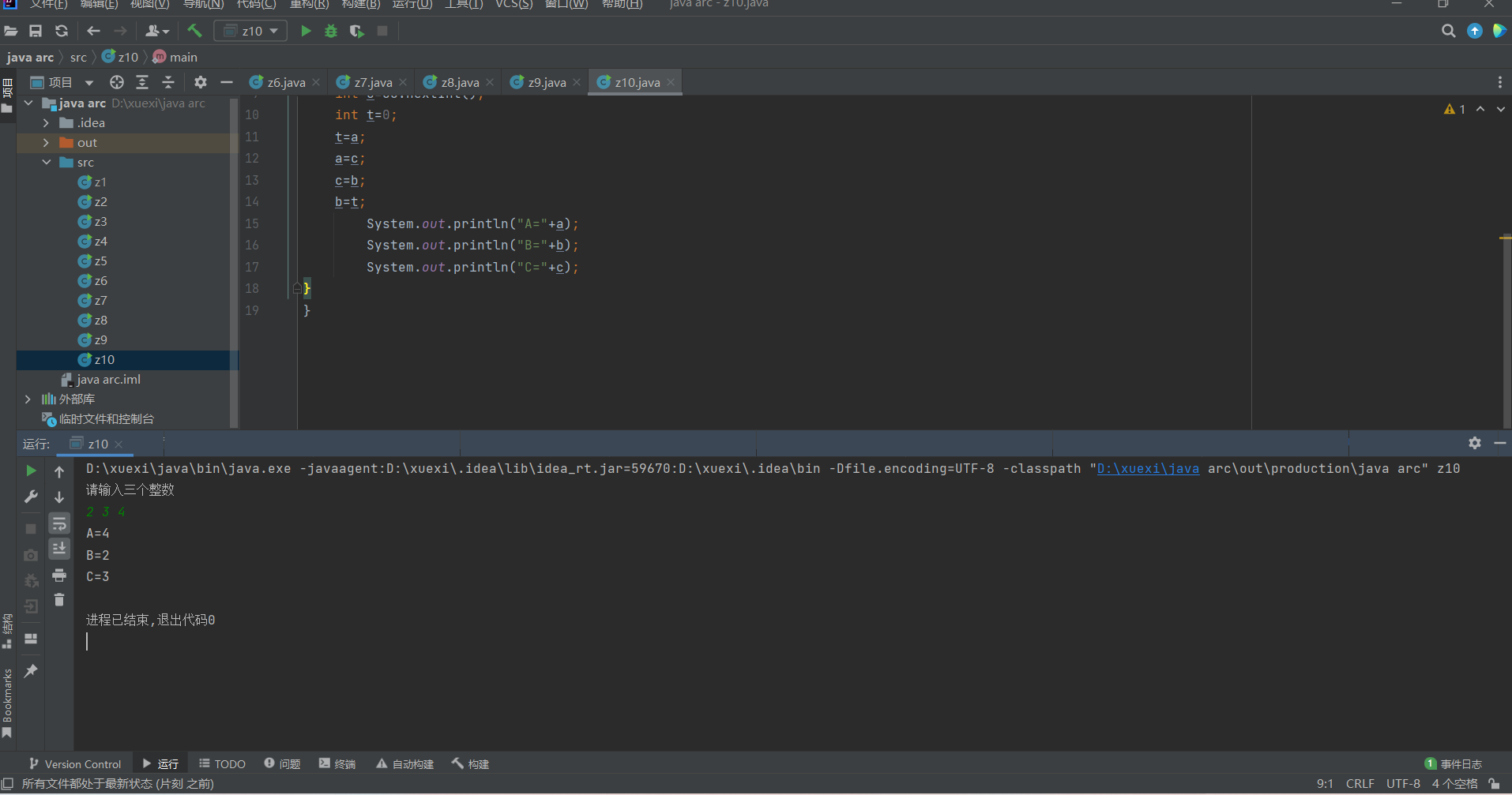Open Search Everywhere magnifier icon
The width and height of the screenshot is (1512, 795).
1448,31
